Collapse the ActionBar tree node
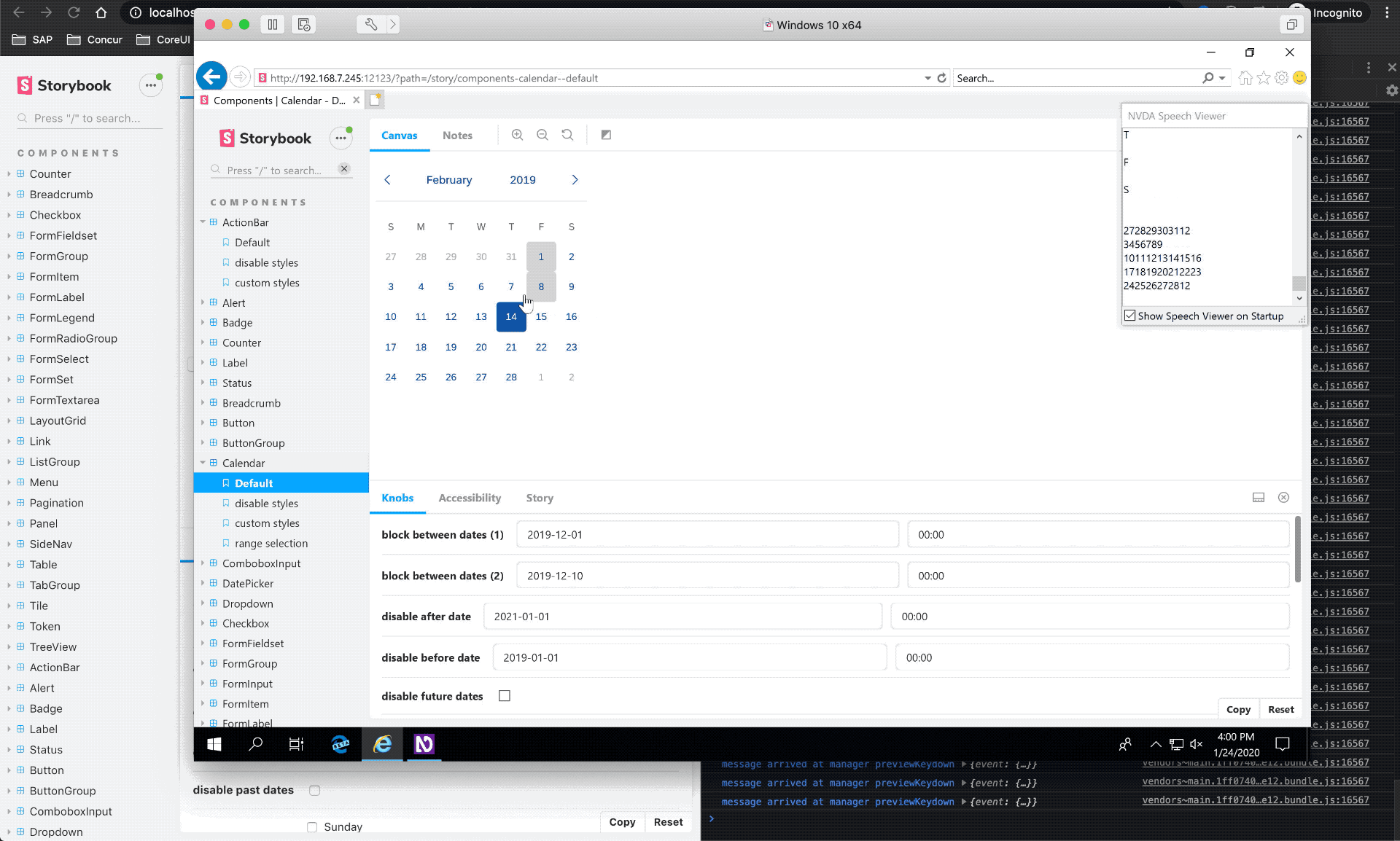 [x=203, y=222]
